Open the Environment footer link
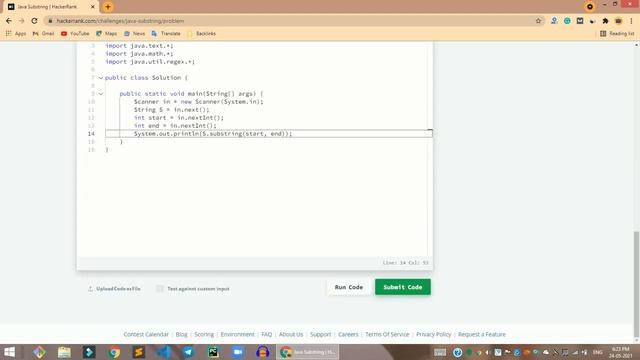Viewport: 640px width, 360px height. tap(238, 334)
